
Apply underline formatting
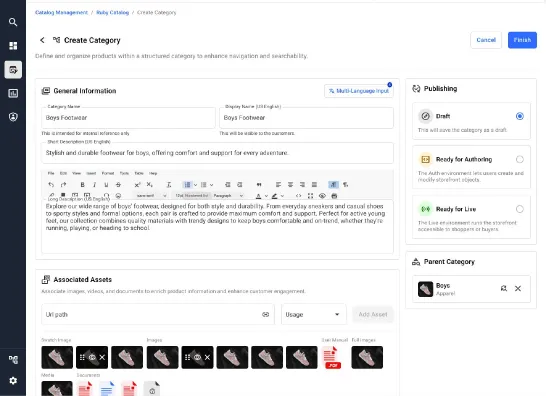[x=106, y=185]
